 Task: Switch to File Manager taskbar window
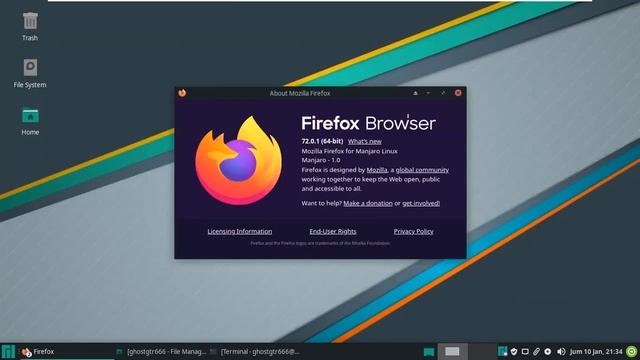coord(161,351)
